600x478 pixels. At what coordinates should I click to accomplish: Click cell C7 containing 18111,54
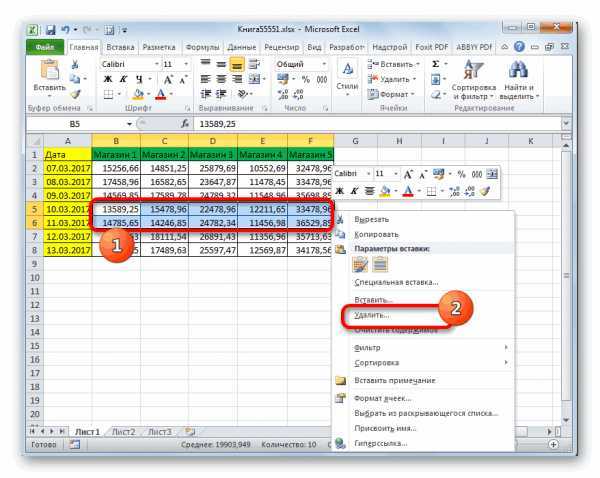[165, 237]
